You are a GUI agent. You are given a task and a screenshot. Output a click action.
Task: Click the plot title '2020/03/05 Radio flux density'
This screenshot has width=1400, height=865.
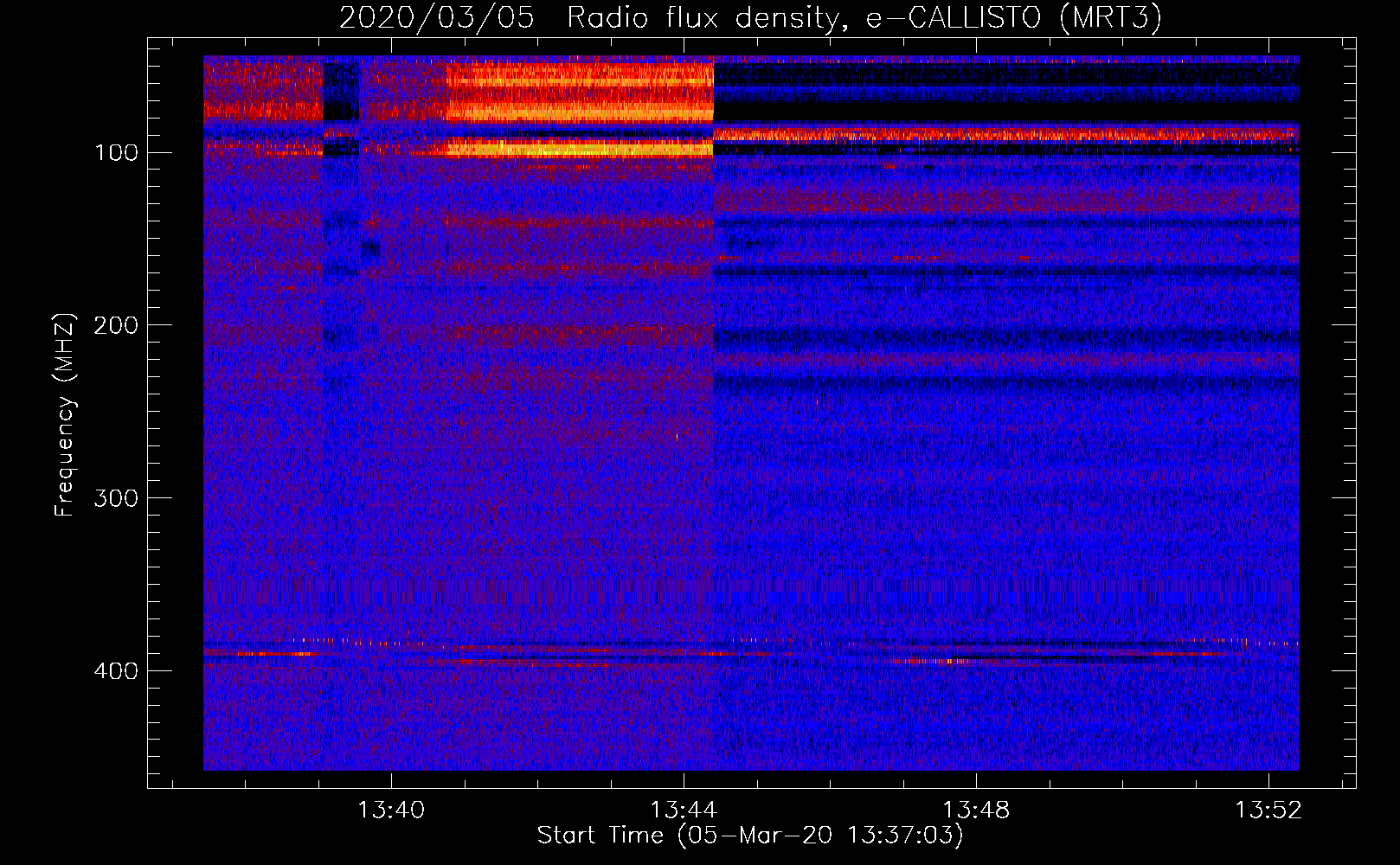pyautogui.click(x=749, y=17)
